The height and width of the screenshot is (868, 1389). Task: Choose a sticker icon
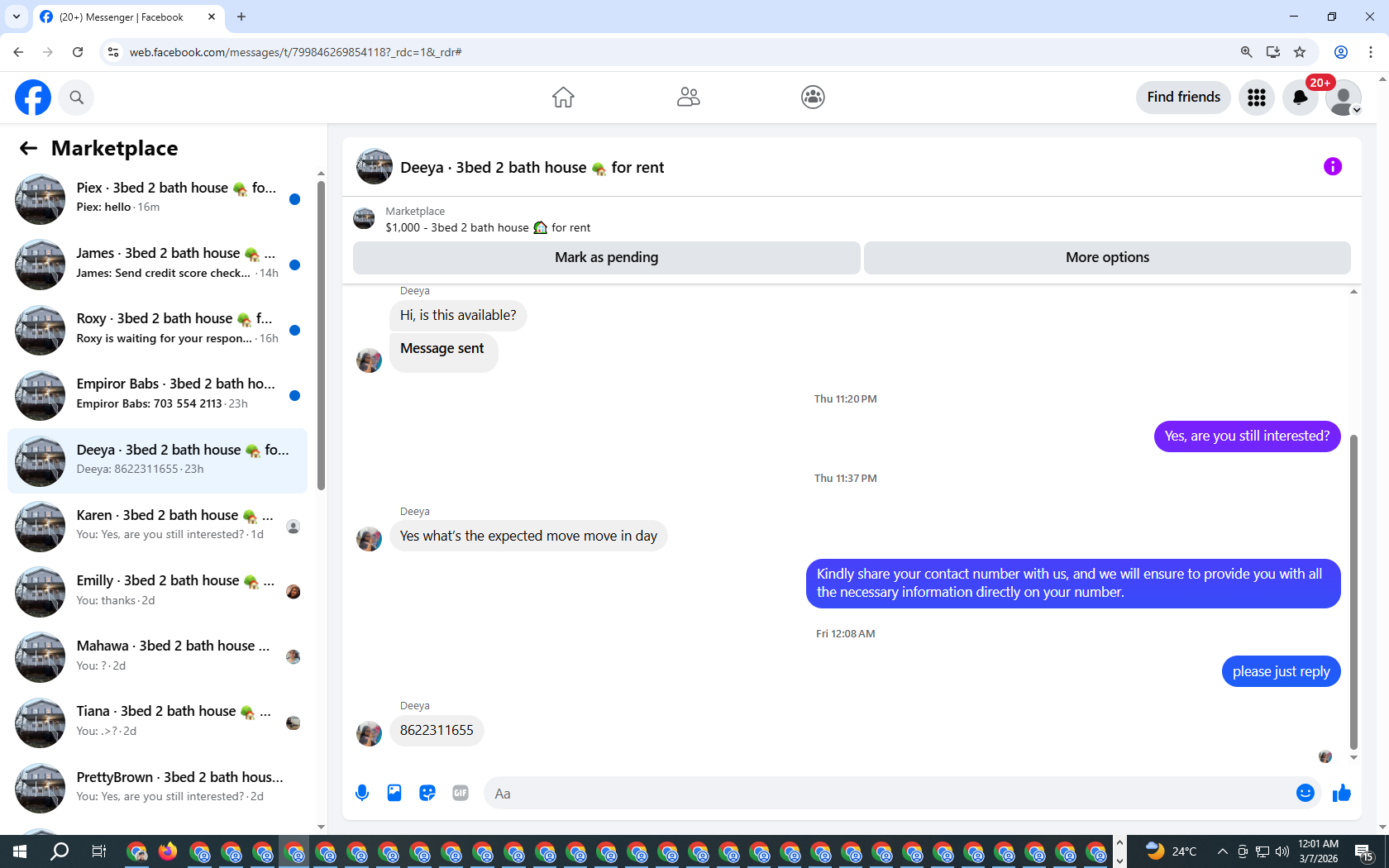point(427,794)
